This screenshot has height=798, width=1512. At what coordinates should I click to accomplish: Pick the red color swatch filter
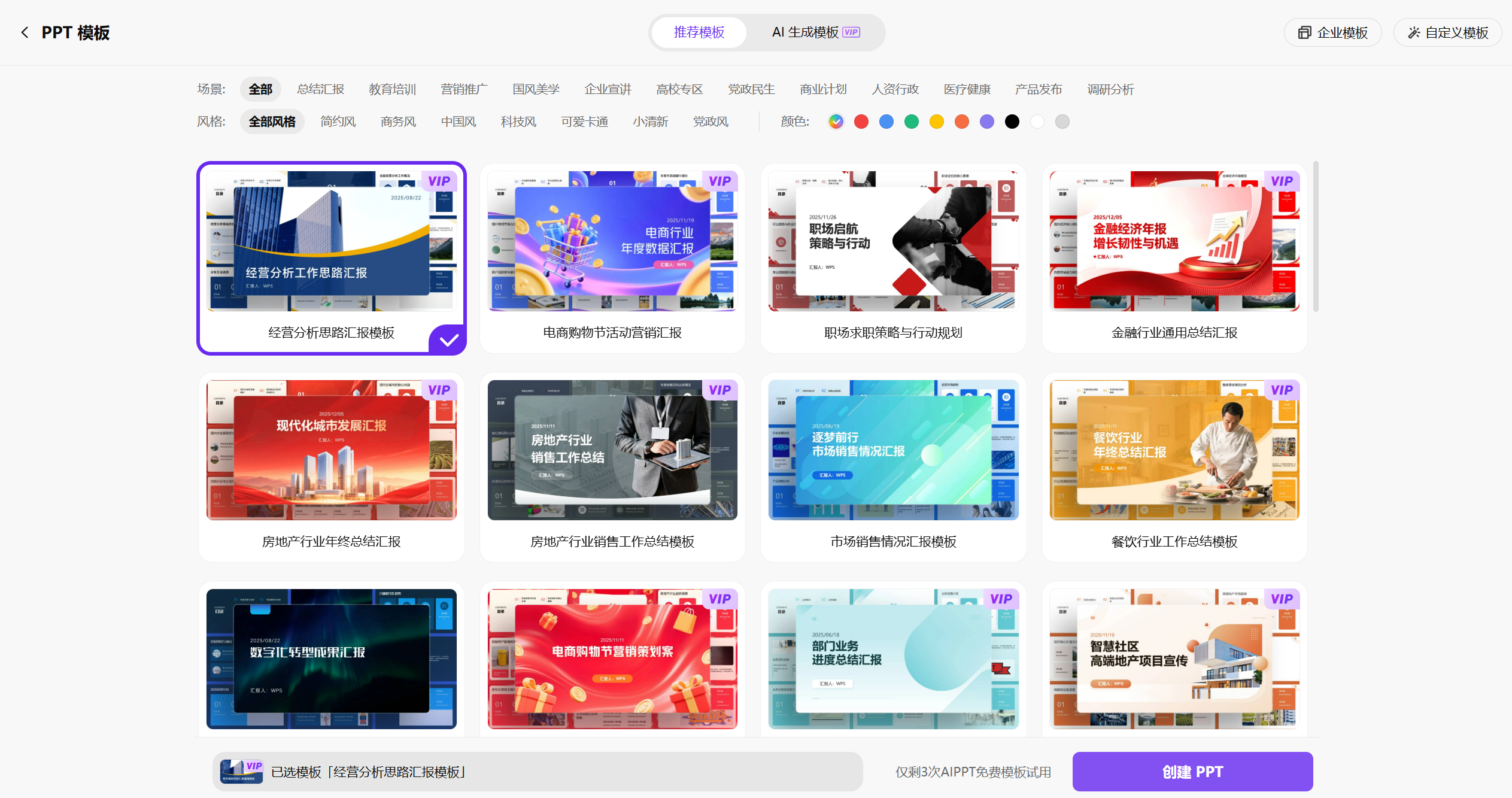[861, 122]
